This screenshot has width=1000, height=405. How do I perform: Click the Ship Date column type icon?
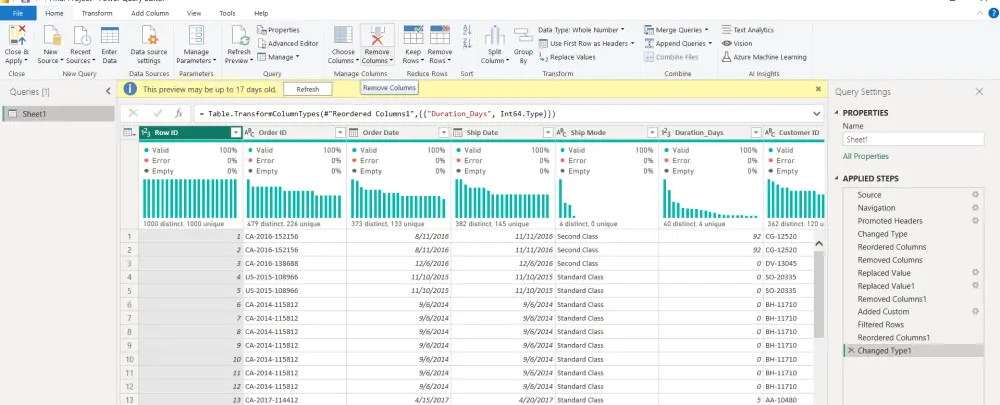457,133
